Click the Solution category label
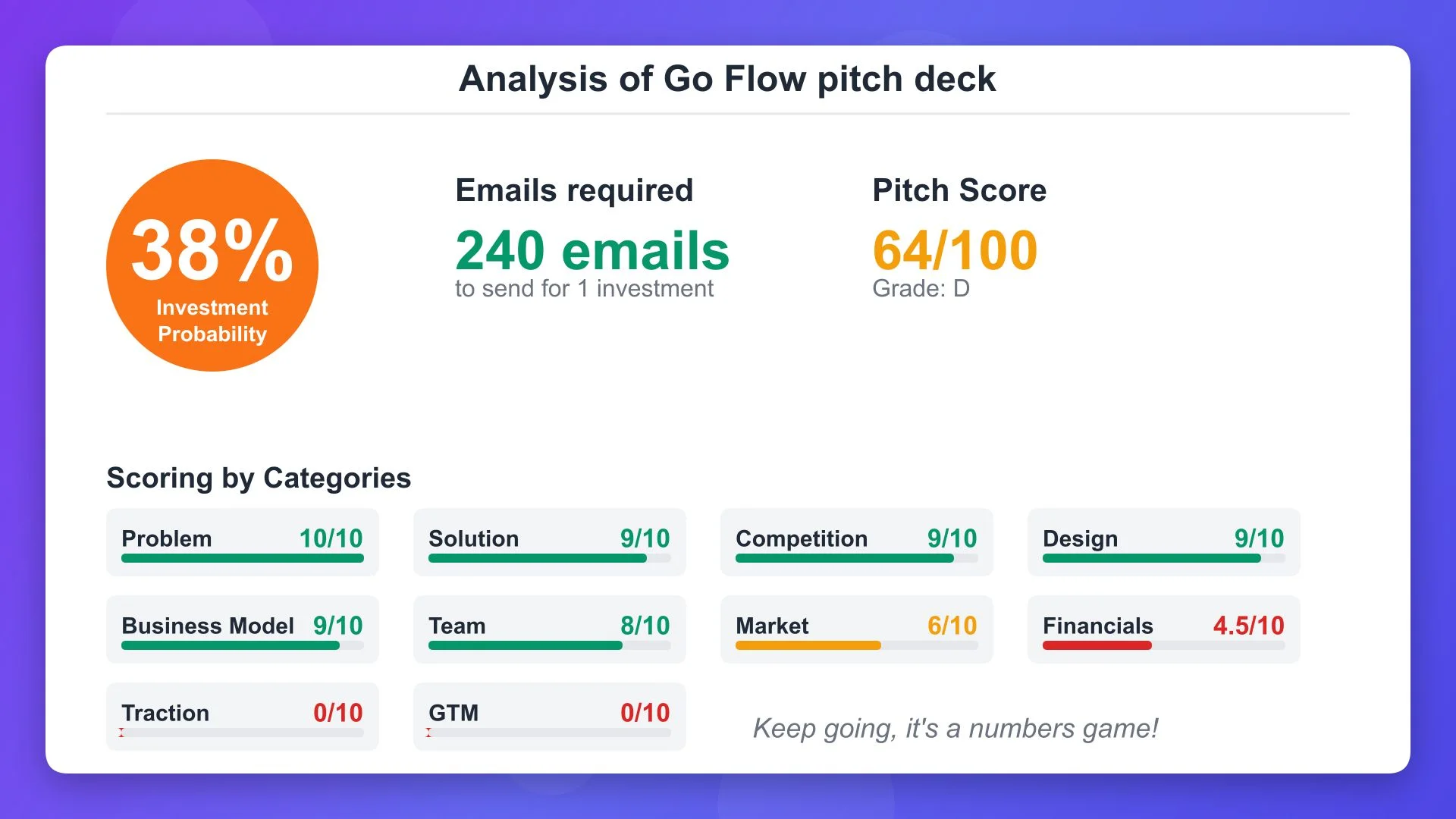 (473, 538)
